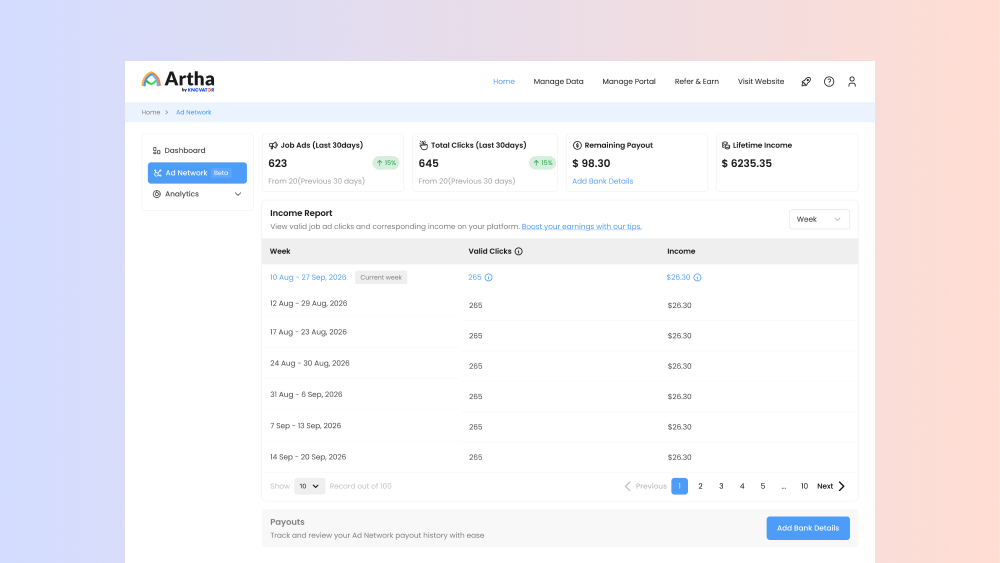This screenshot has width=1000, height=563.
Task: Click the Ad Network sidebar icon
Action: point(158,173)
